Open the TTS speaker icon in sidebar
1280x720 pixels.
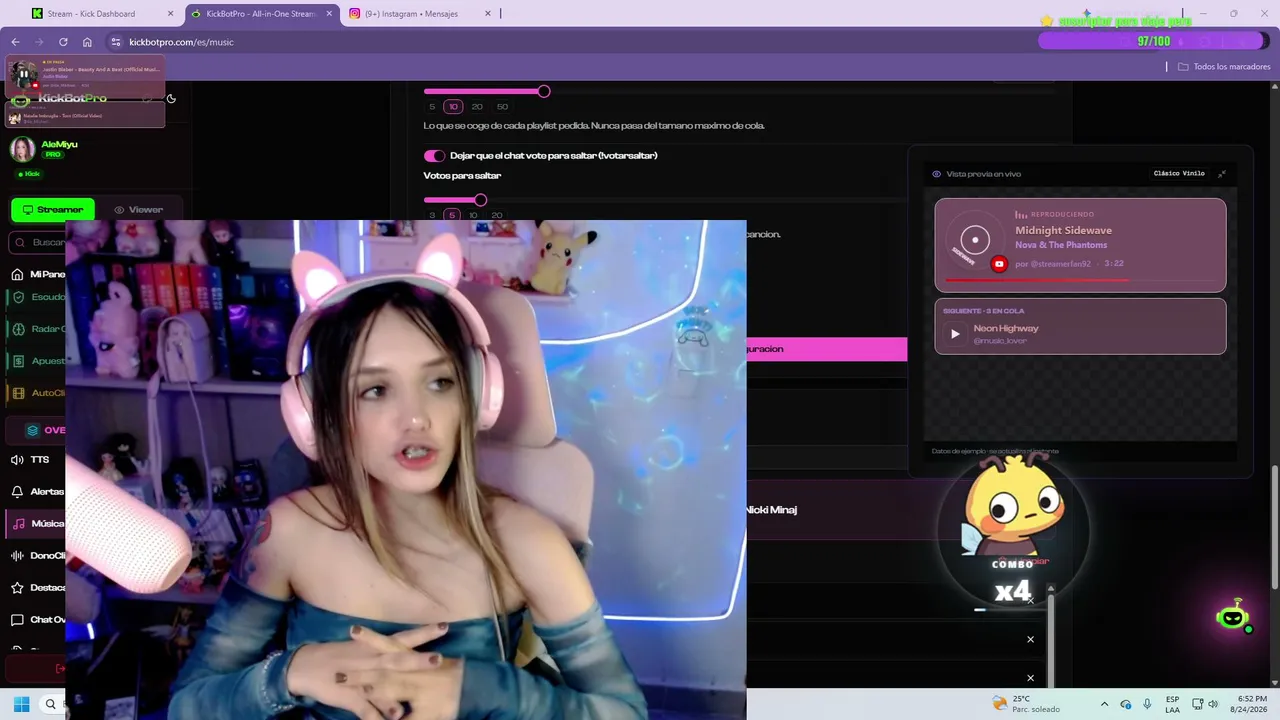17,460
